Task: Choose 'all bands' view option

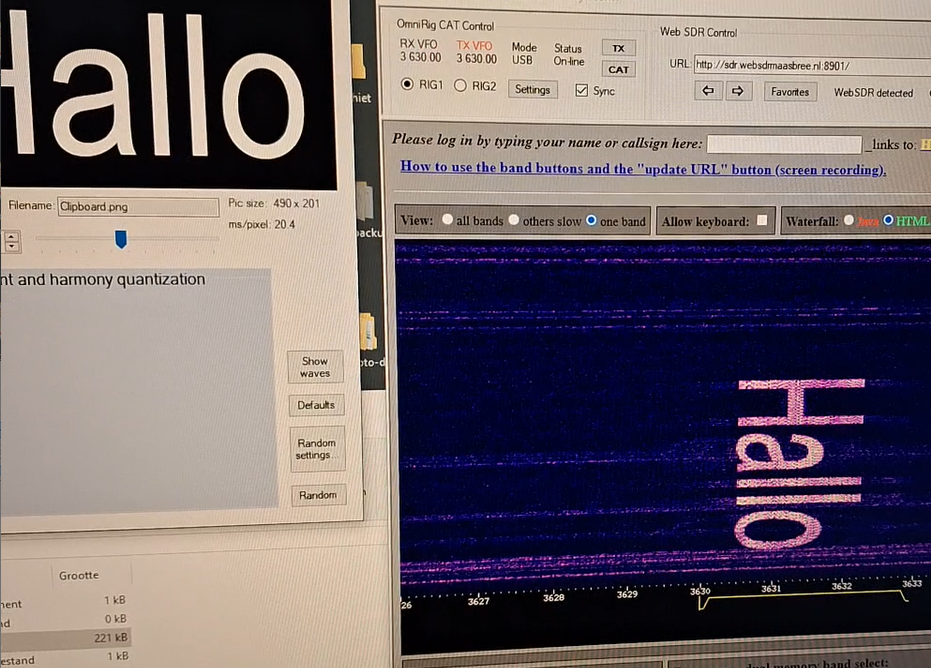Action: (448, 219)
